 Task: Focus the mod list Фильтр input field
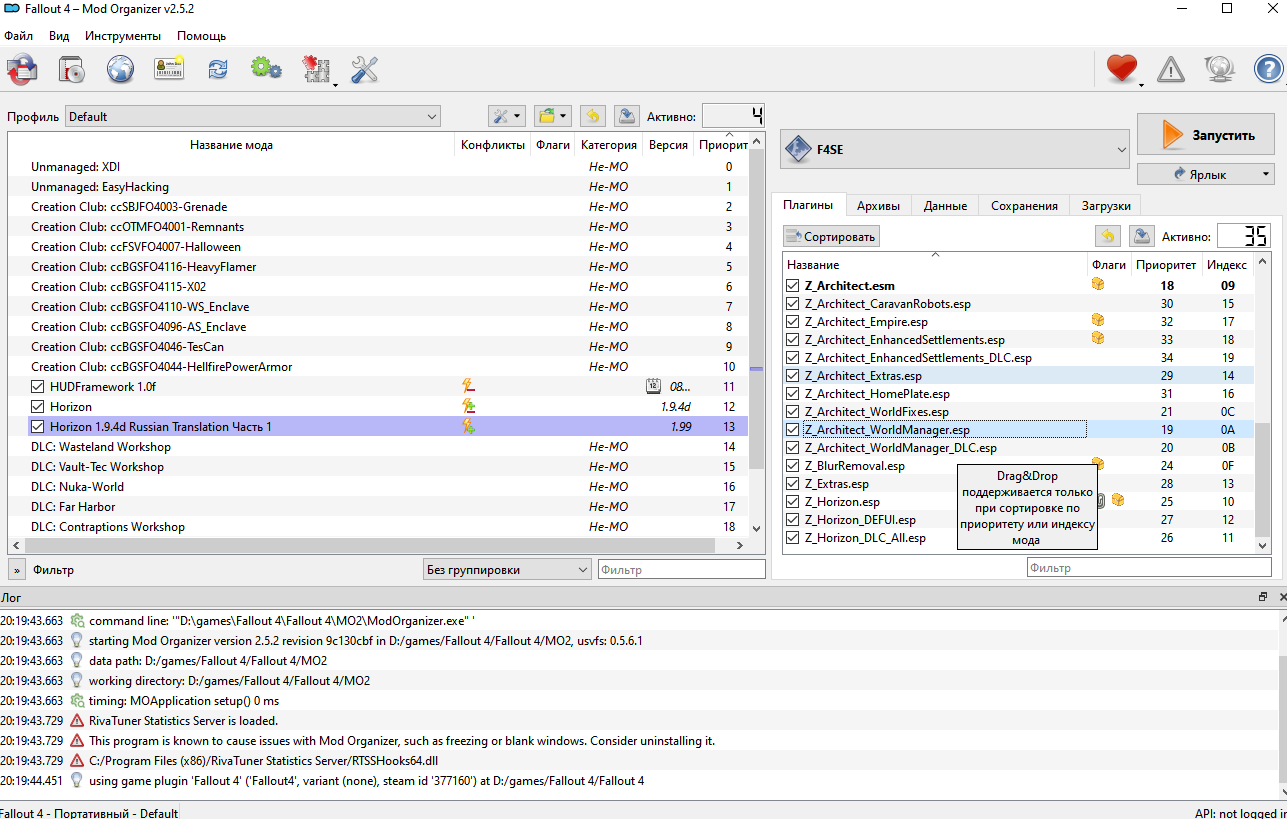coord(681,570)
